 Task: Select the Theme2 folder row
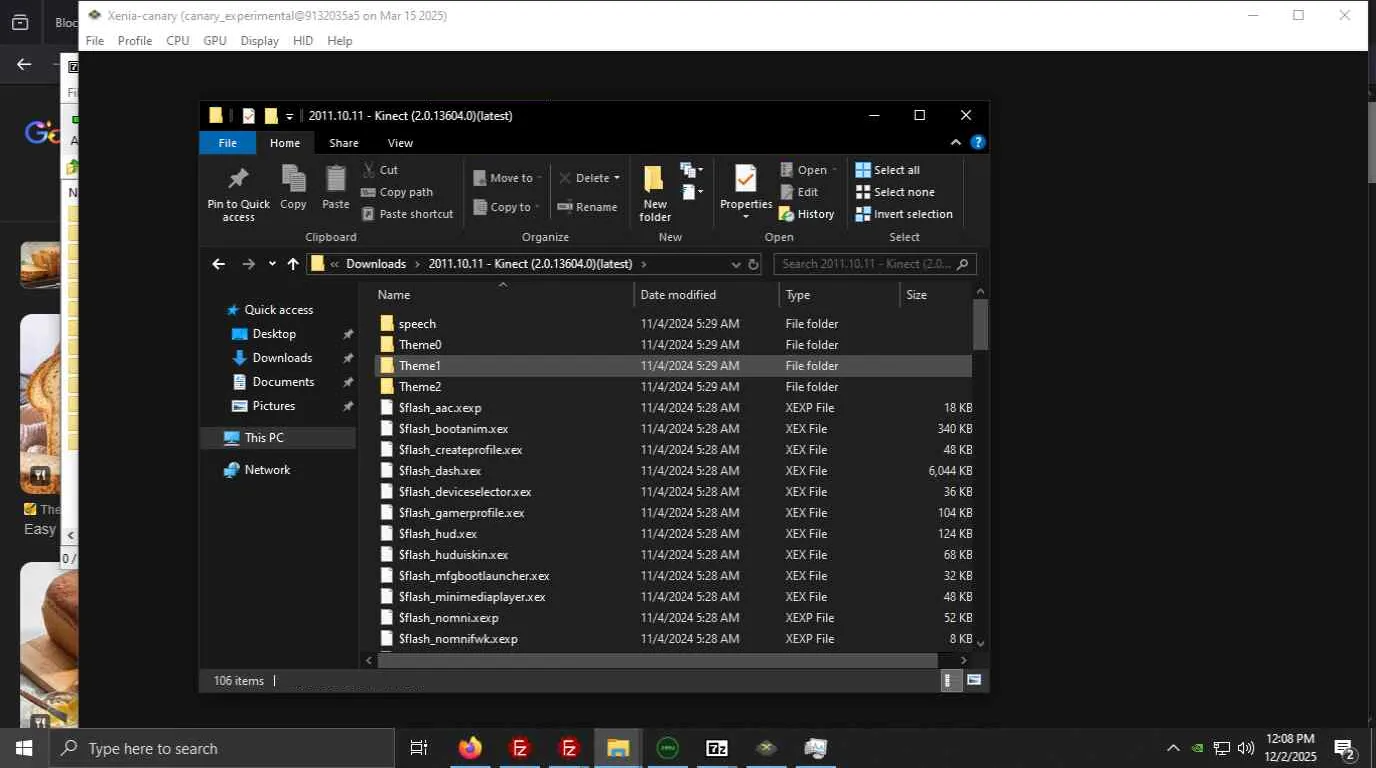point(673,387)
